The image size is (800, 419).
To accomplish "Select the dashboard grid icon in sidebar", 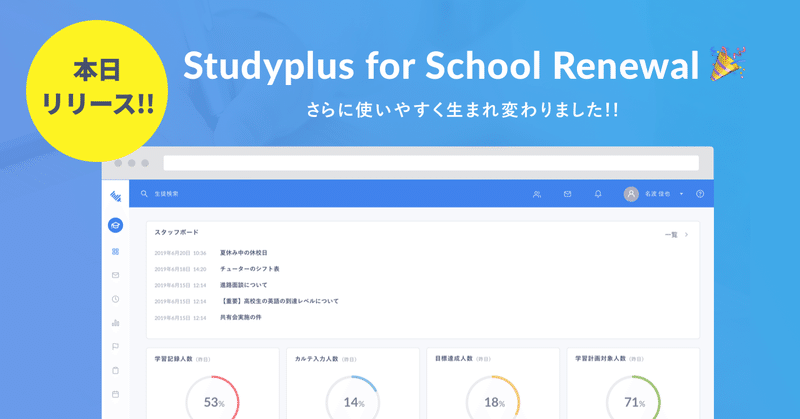I will tap(115, 252).
